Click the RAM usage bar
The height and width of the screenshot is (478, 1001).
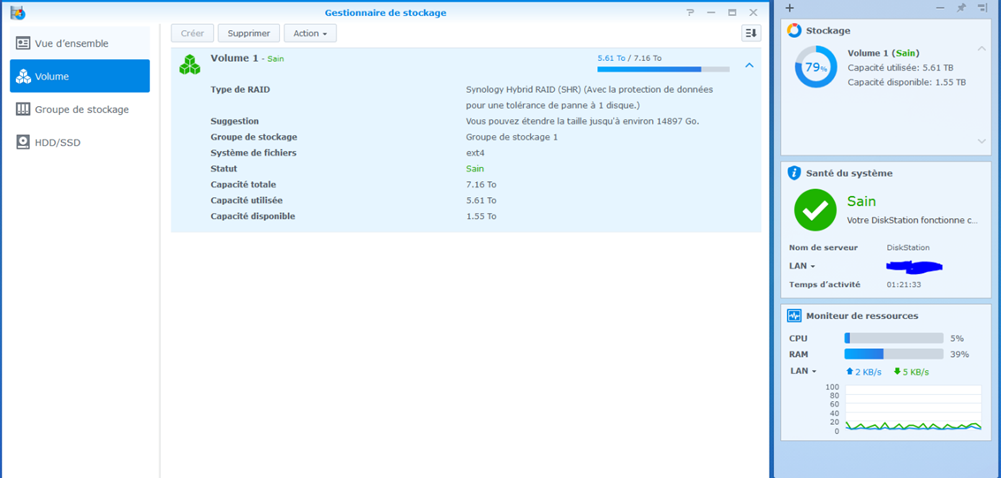pyautogui.click(x=894, y=354)
